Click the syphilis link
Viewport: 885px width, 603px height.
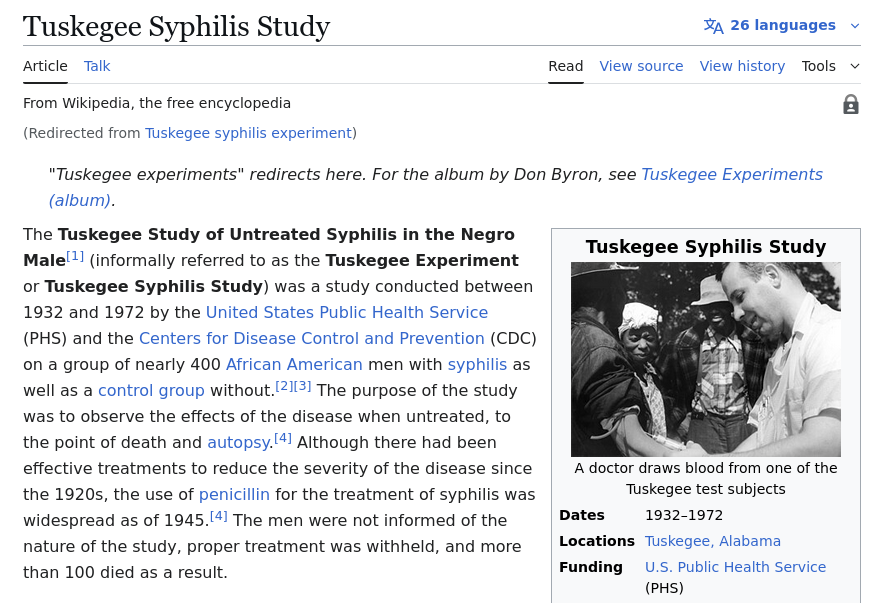477,365
